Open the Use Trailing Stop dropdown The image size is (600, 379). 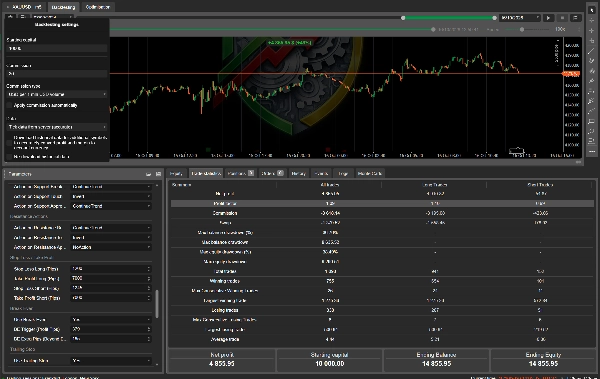coord(111,361)
